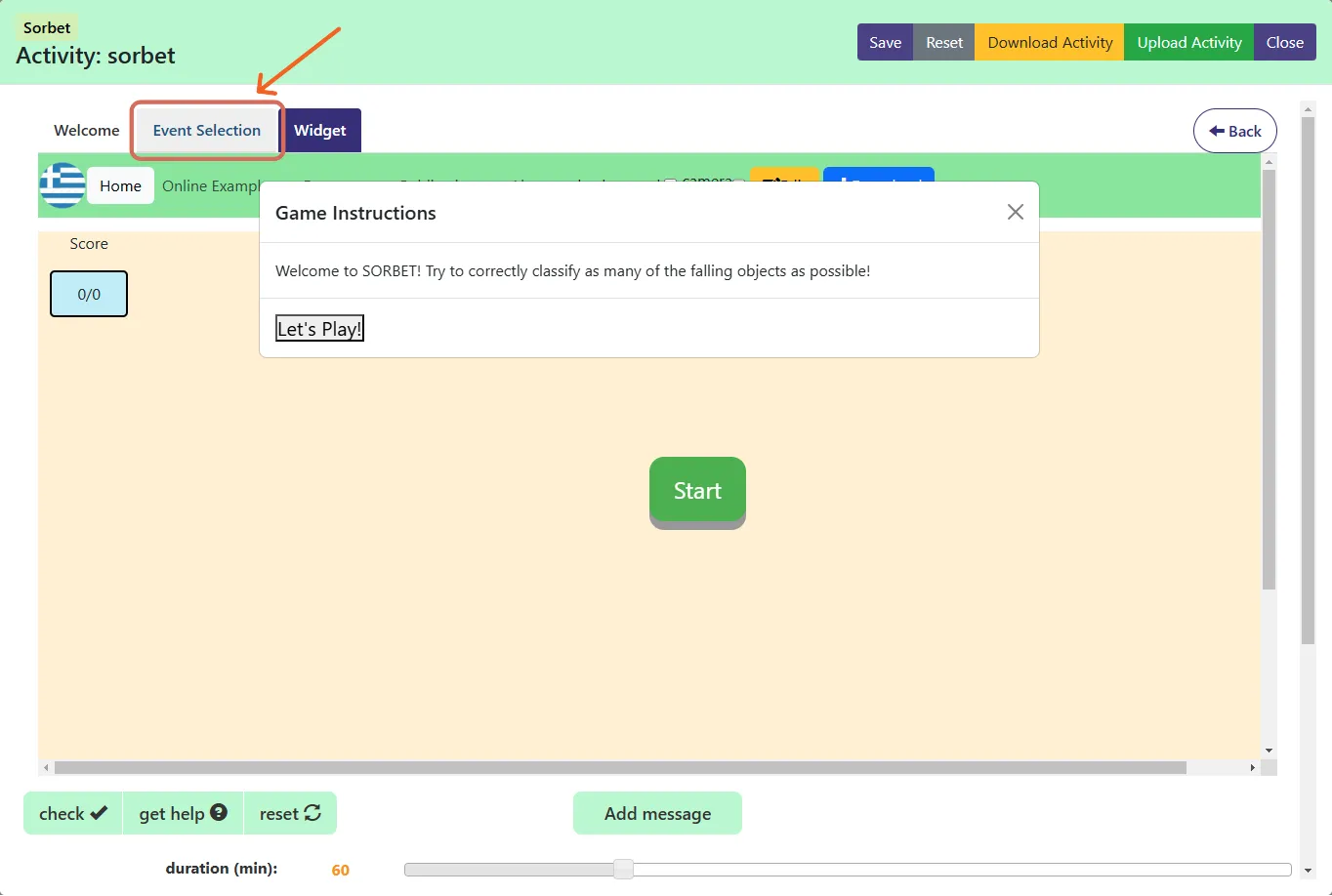Screen dimensions: 1332x896
Task: Open get help with question mark icon
Action: coord(183,813)
